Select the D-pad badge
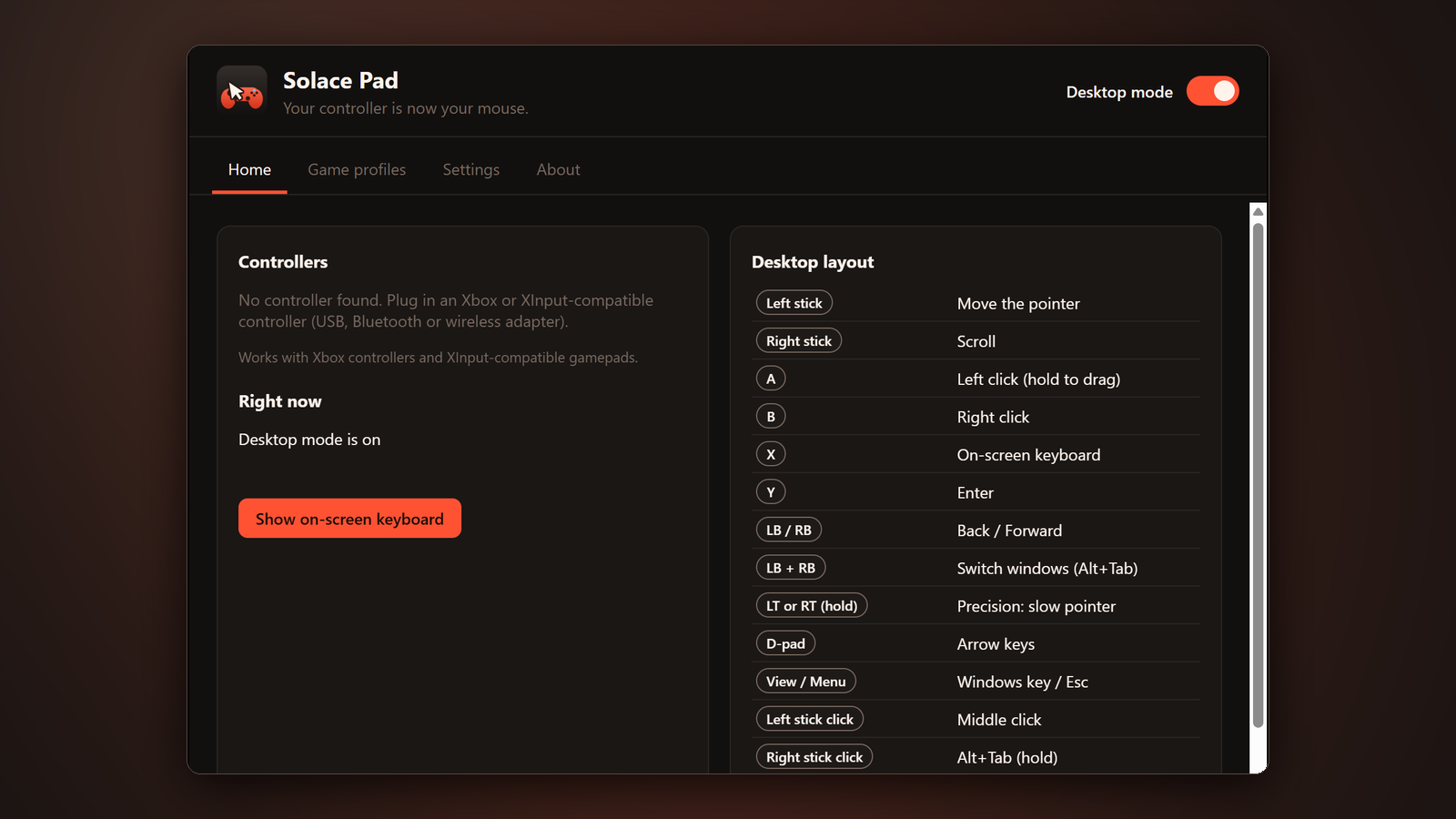 pyautogui.click(x=785, y=643)
